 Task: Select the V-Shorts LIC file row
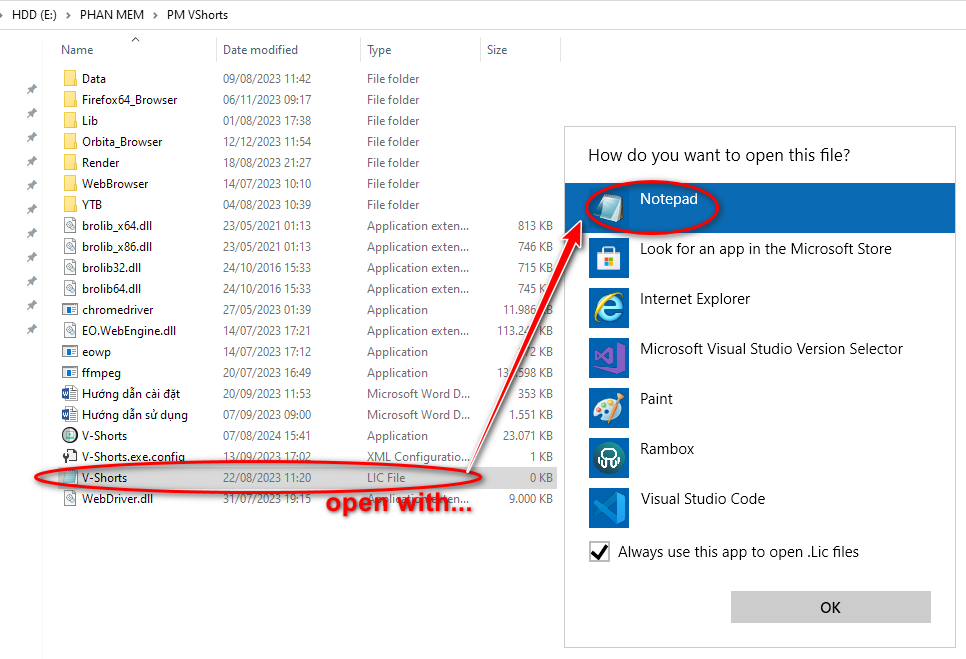[307, 477]
